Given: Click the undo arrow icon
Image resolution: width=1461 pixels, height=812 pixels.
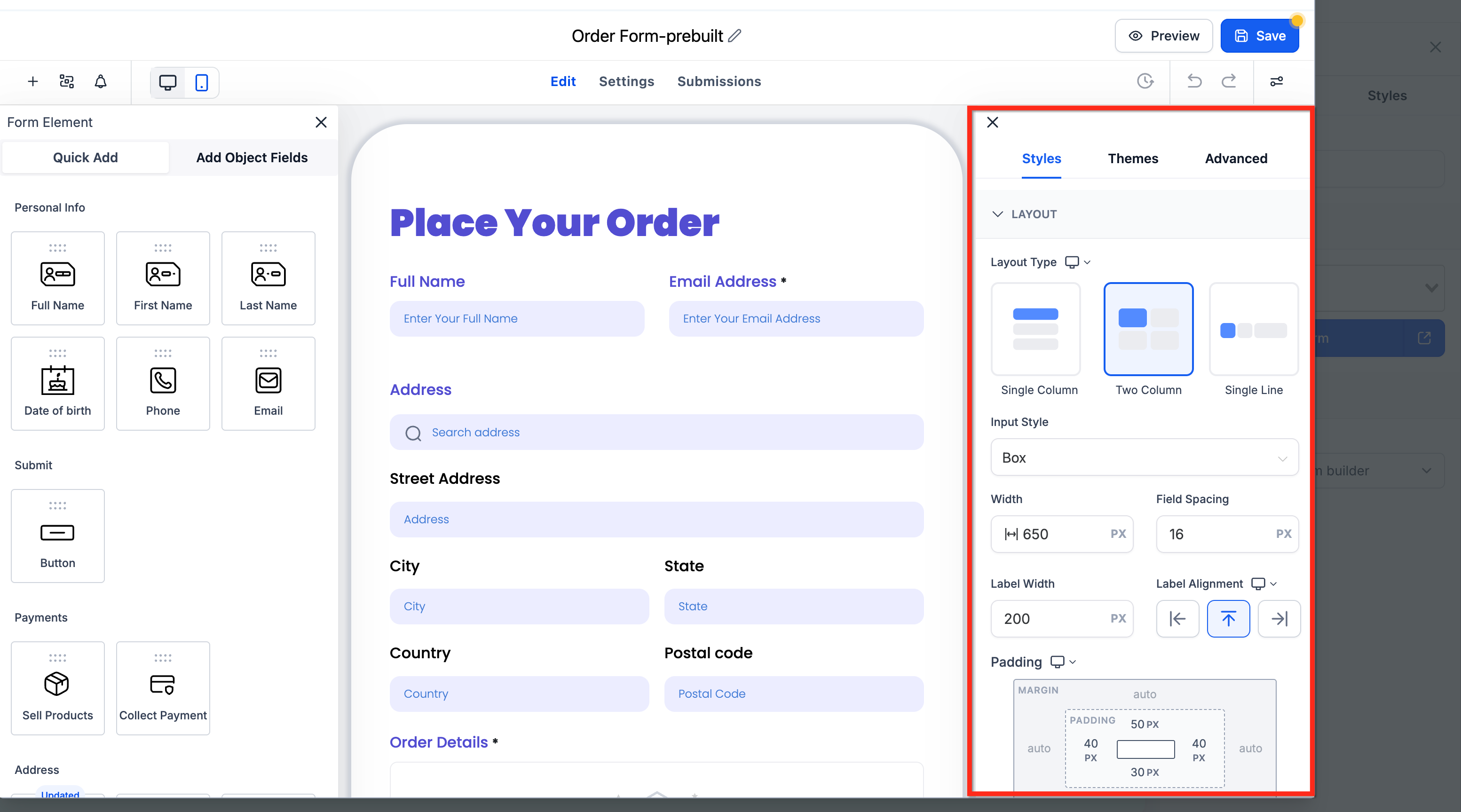Looking at the screenshot, I should pos(1194,81).
